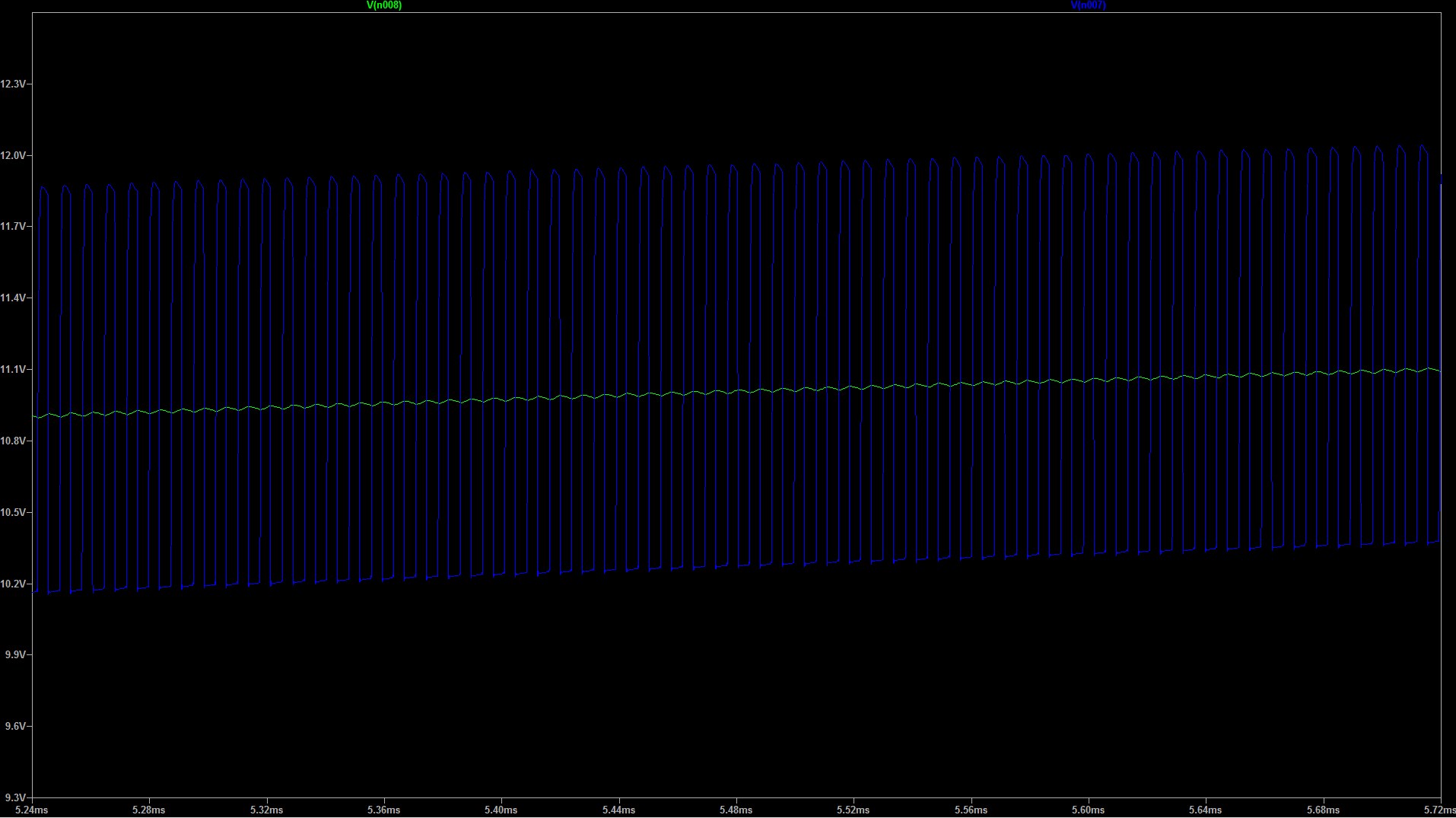Click the green V(n008) trace label

click(x=383, y=5)
